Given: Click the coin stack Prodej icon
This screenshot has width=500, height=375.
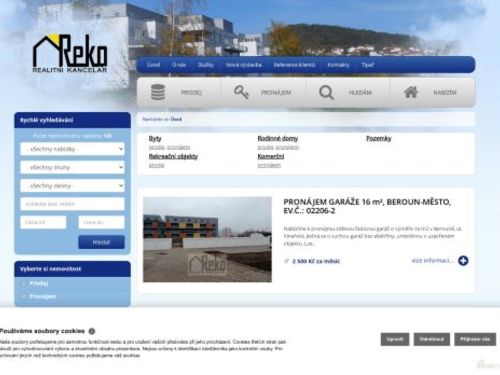Looking at the screenshot, I should pos(158,92).
